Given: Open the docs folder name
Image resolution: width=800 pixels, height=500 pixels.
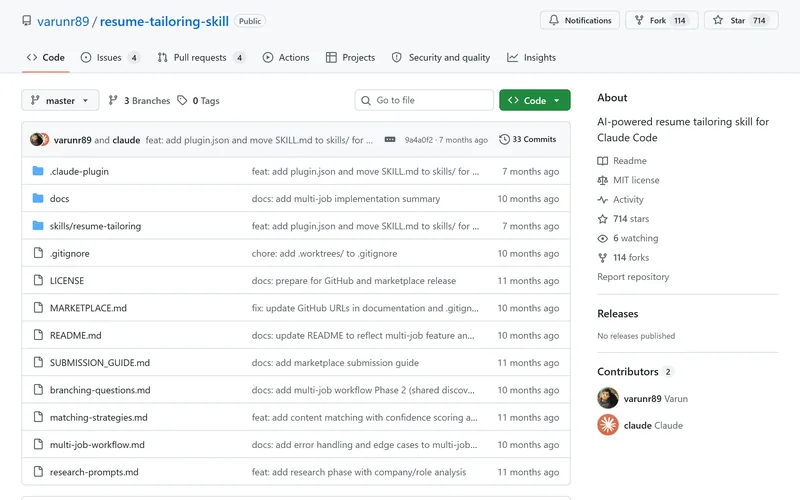Looking at the screenshot, I should (59, 198).
